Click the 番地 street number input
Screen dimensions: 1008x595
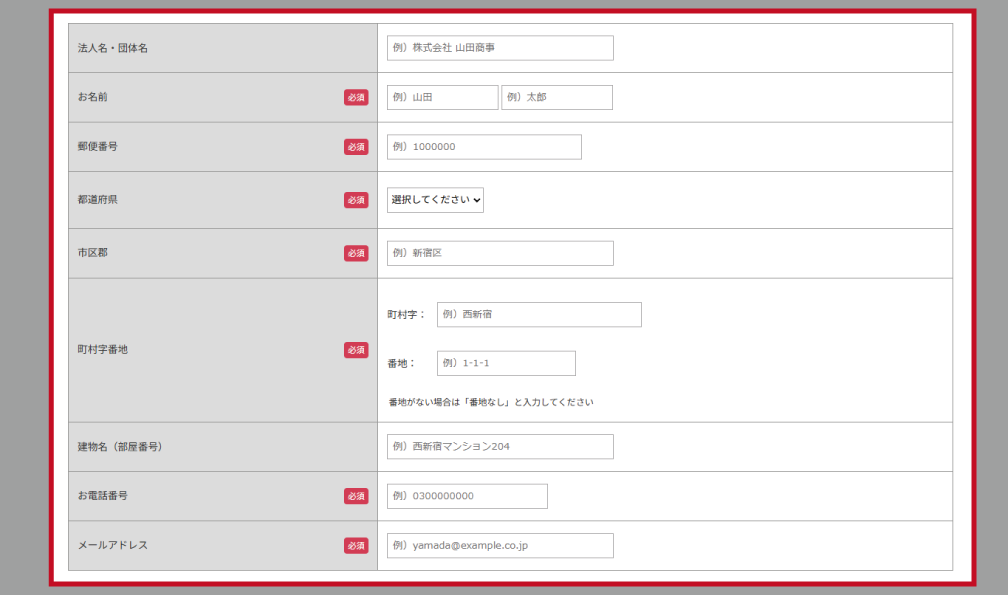[x=506, y=363]
